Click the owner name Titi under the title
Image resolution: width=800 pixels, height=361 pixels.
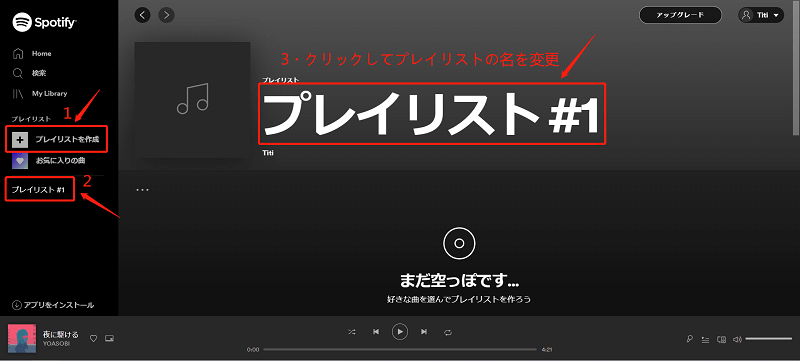point(268,152)
